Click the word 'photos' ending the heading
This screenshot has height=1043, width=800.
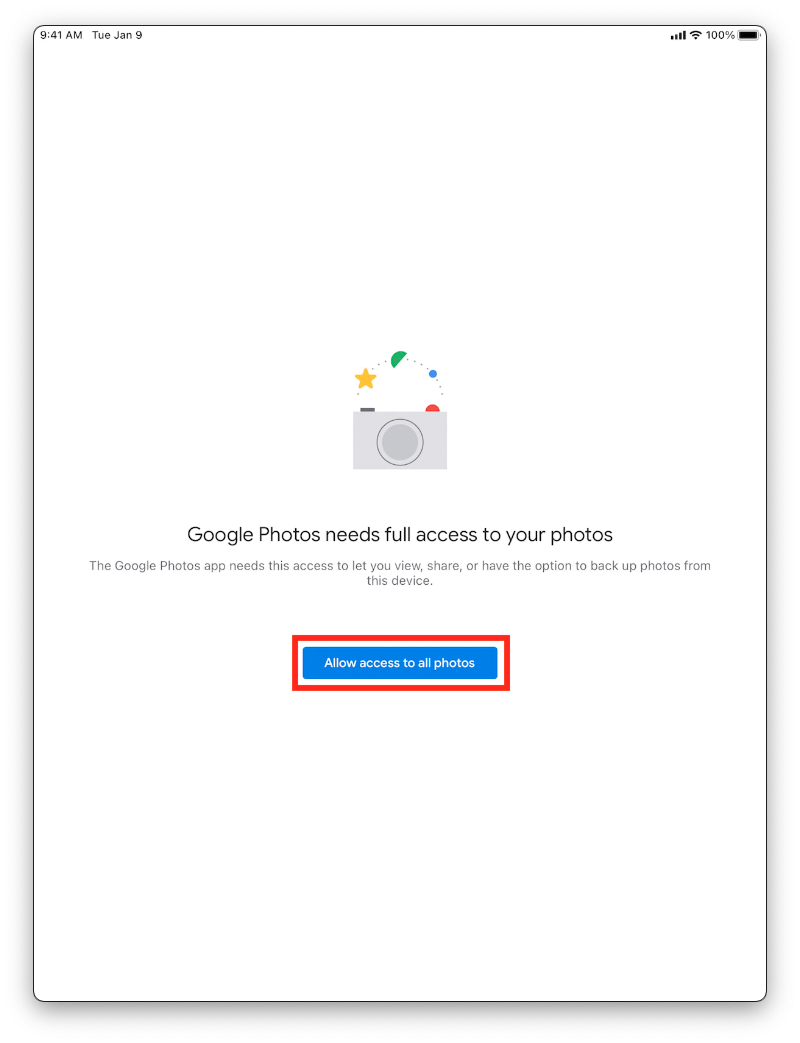click(x=582, y=536)
